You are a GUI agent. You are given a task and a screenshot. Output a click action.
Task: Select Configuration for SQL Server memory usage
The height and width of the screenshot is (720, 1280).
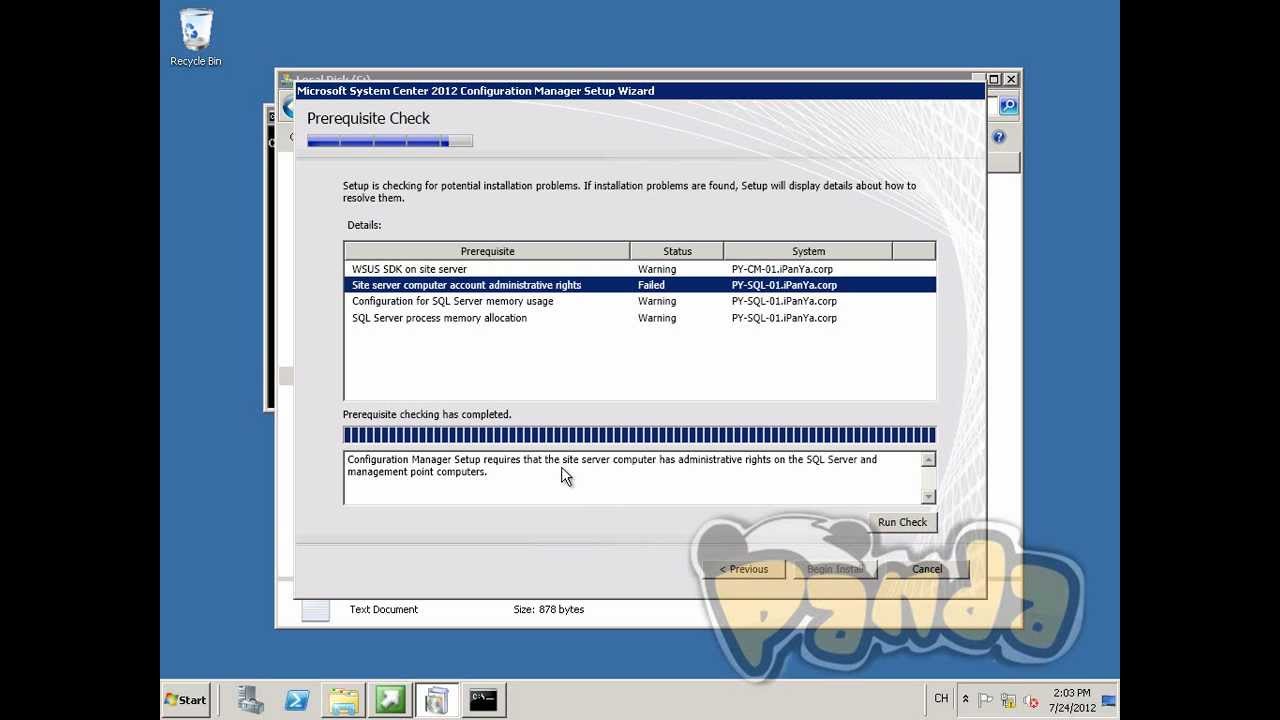640,301
